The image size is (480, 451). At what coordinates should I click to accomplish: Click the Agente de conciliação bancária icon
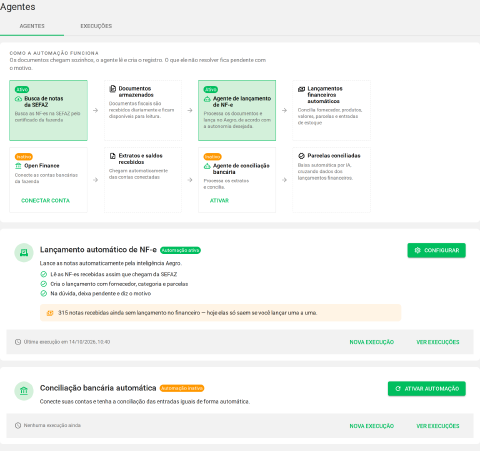[x=207, y=166]
